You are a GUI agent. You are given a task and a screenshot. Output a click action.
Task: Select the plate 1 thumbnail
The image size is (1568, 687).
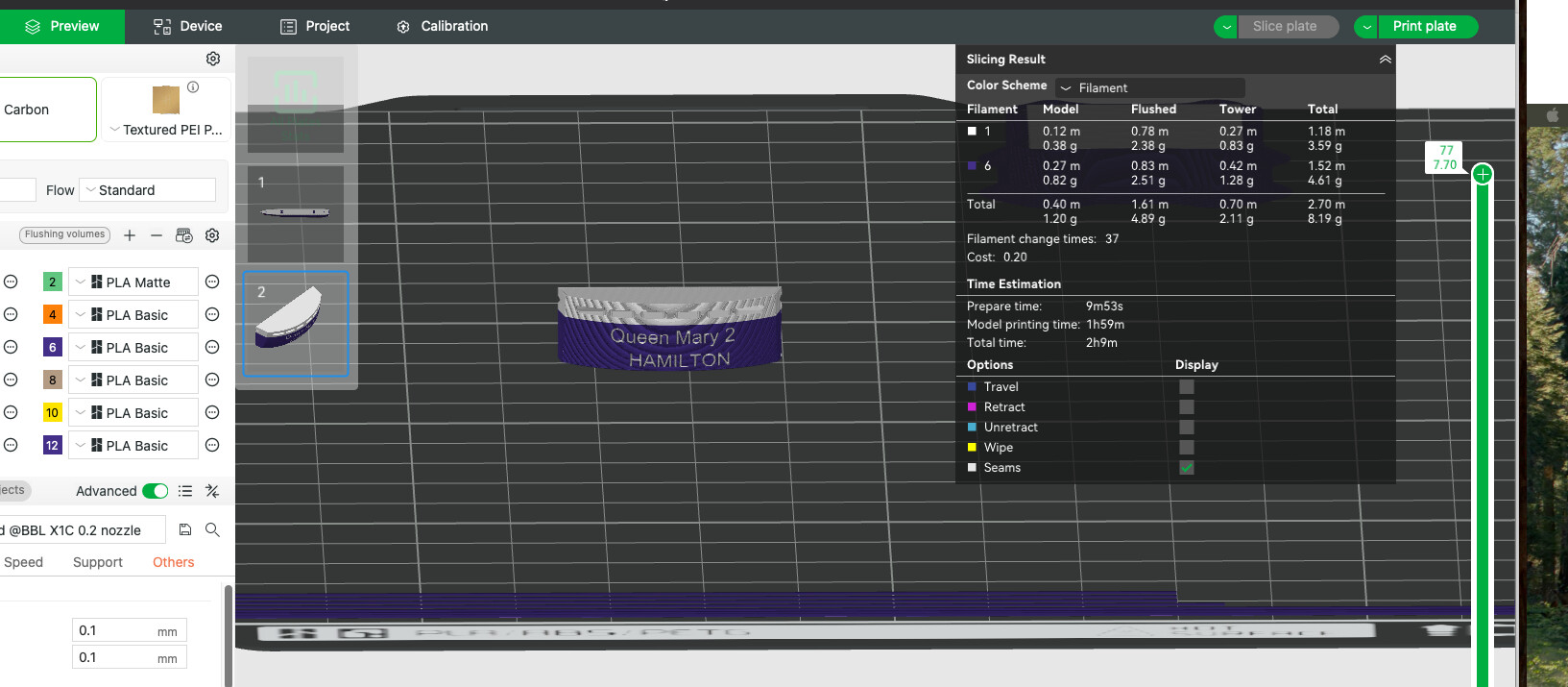point(296,214)
